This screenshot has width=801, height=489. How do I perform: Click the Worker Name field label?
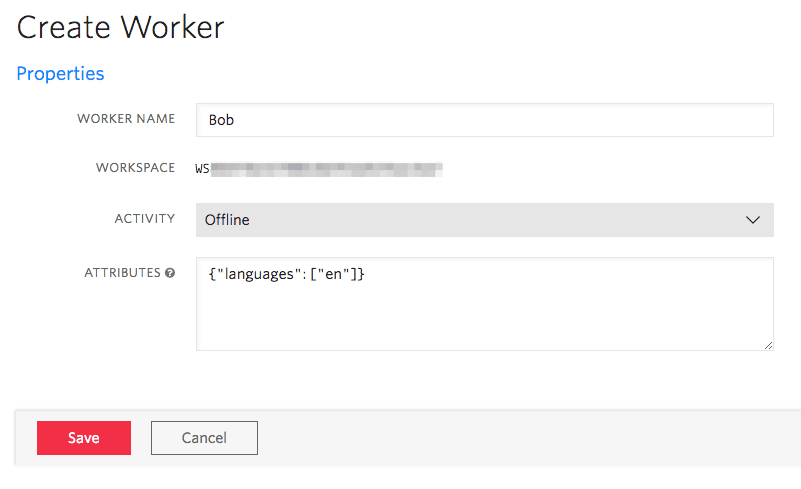pos(126,119)
